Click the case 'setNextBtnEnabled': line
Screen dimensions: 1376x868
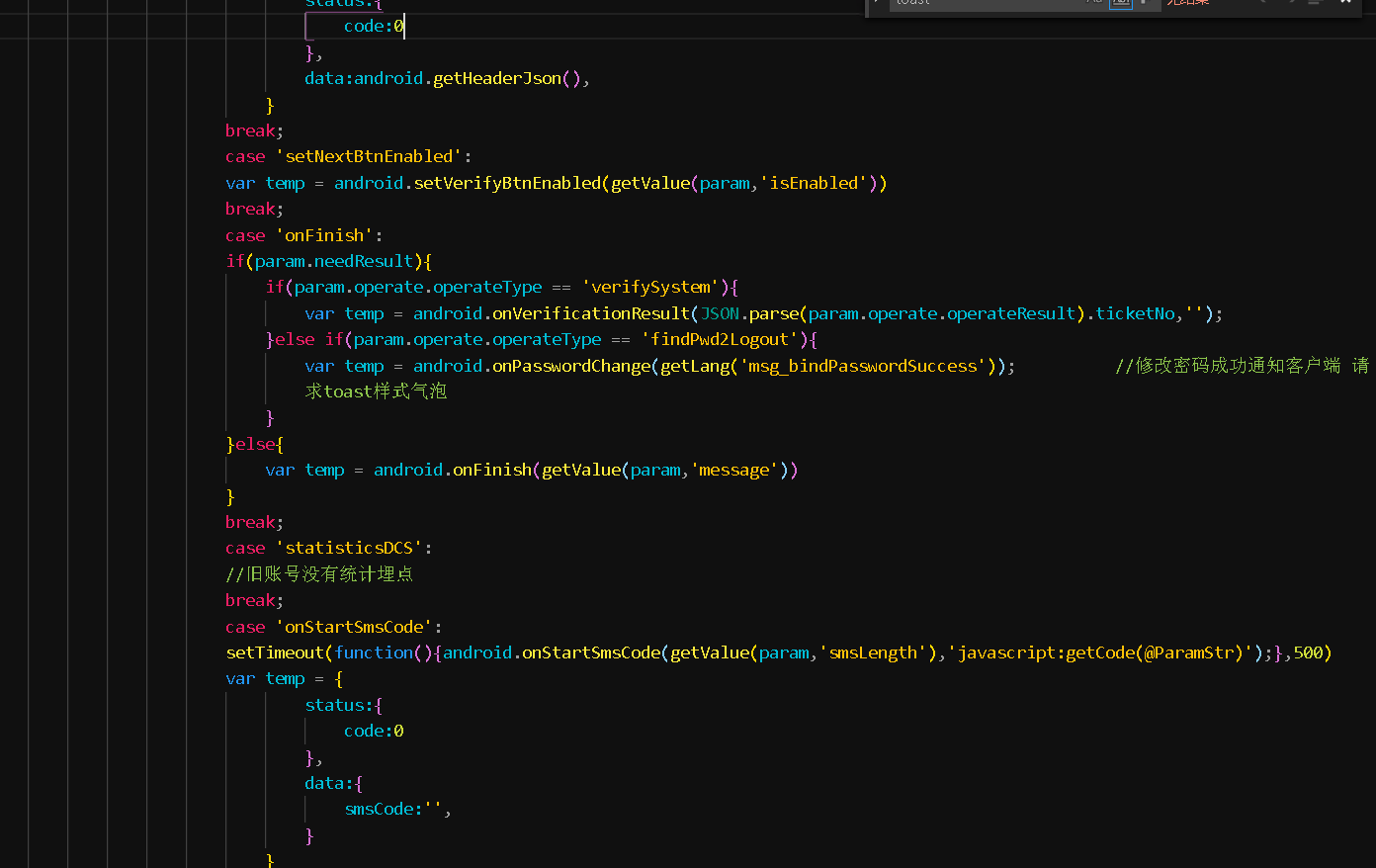pyautogui.click(x=349, y=156)
